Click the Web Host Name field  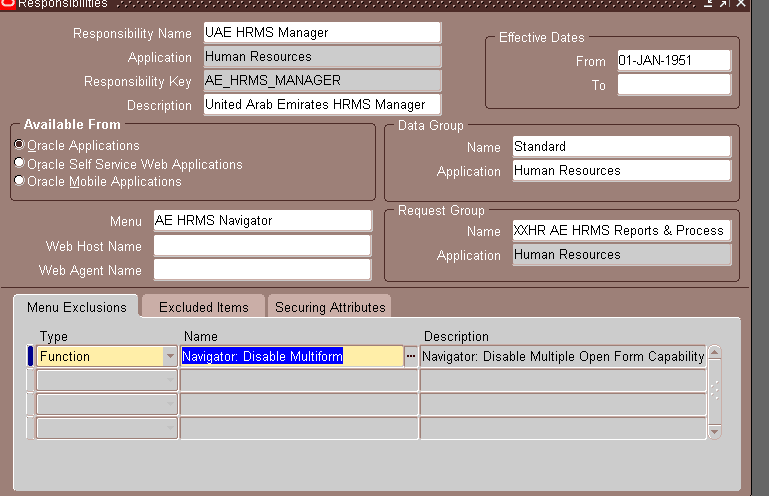coord(262,245)
